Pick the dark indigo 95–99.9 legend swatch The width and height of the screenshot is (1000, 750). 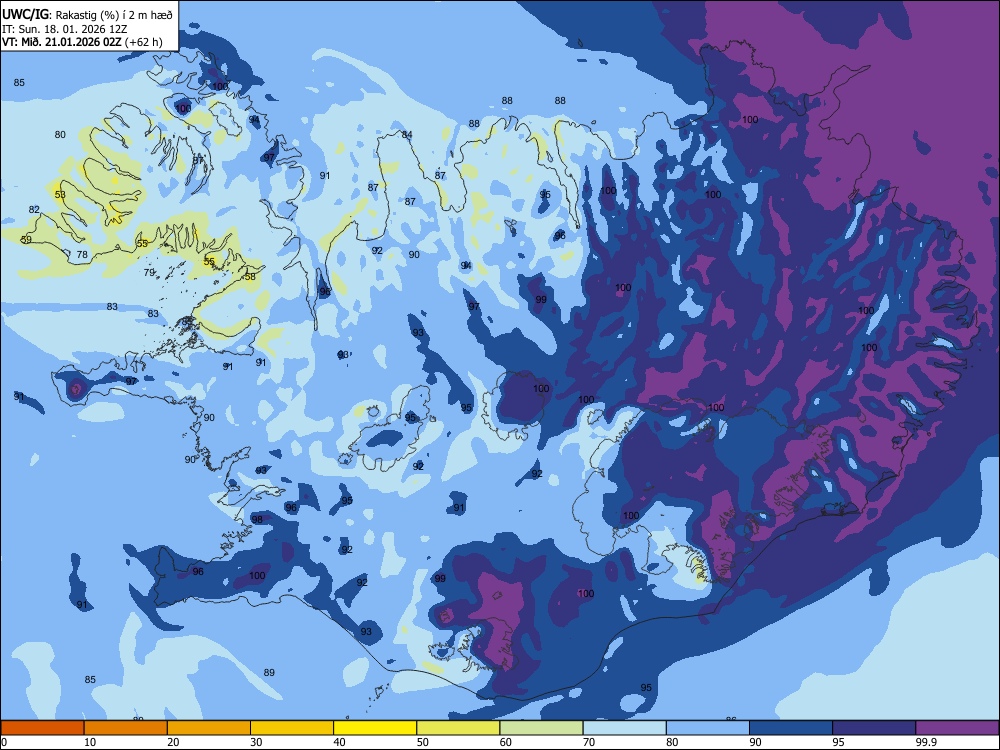874,728
